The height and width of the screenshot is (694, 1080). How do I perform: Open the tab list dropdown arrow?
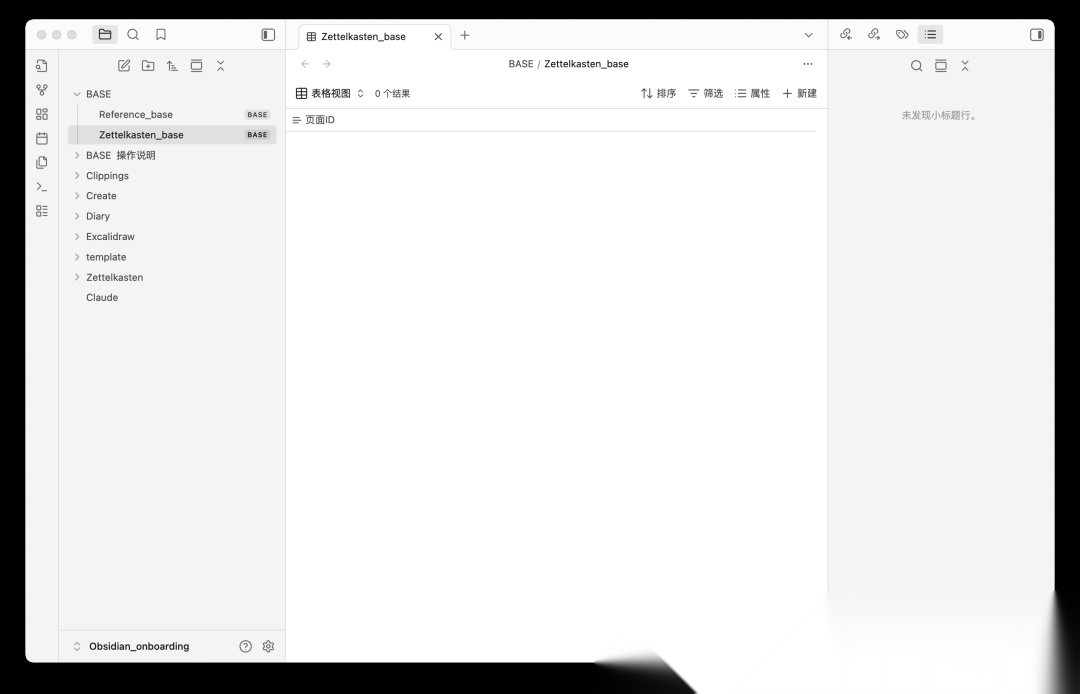pos(809,35)
